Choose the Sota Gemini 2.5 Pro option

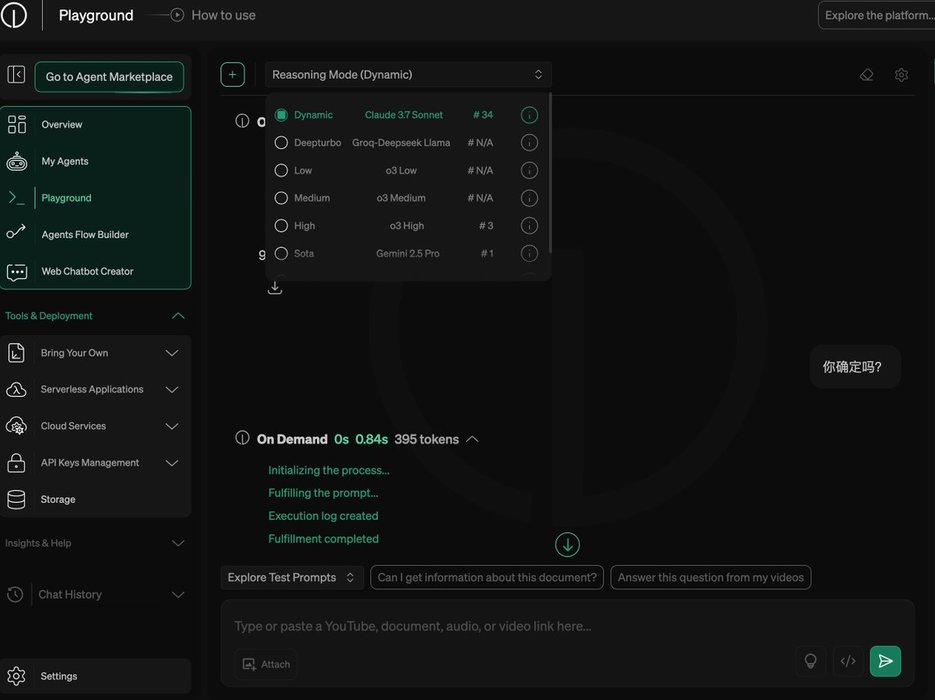coord(281,254)
